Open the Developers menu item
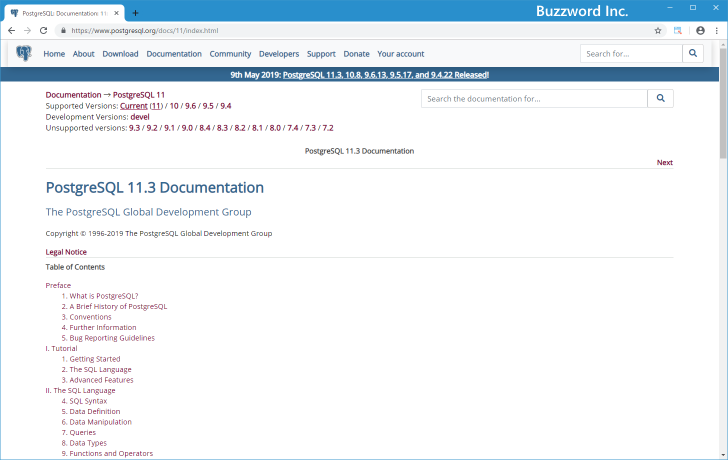728x460 pixels. pos(279,54)
